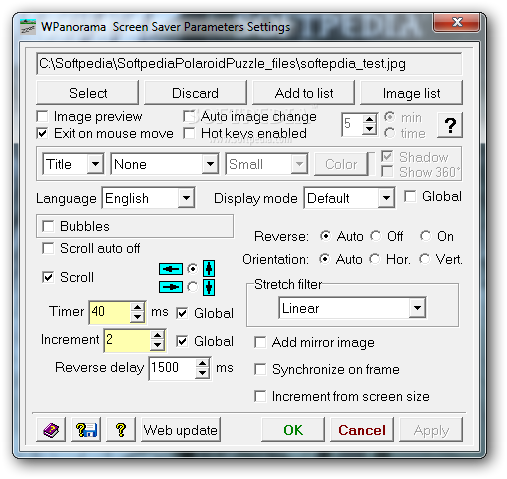Set Reverse to On

click(x=425, y=236)
